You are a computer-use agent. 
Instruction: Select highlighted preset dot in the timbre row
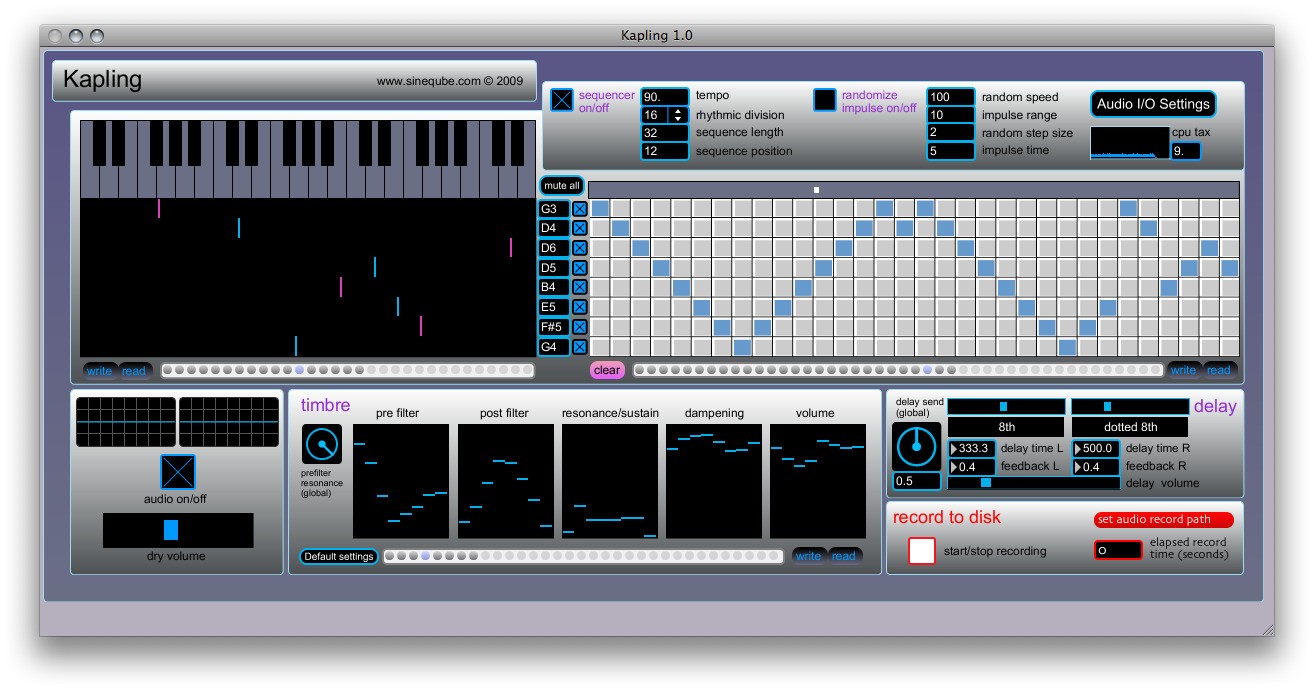pos(425,556)
